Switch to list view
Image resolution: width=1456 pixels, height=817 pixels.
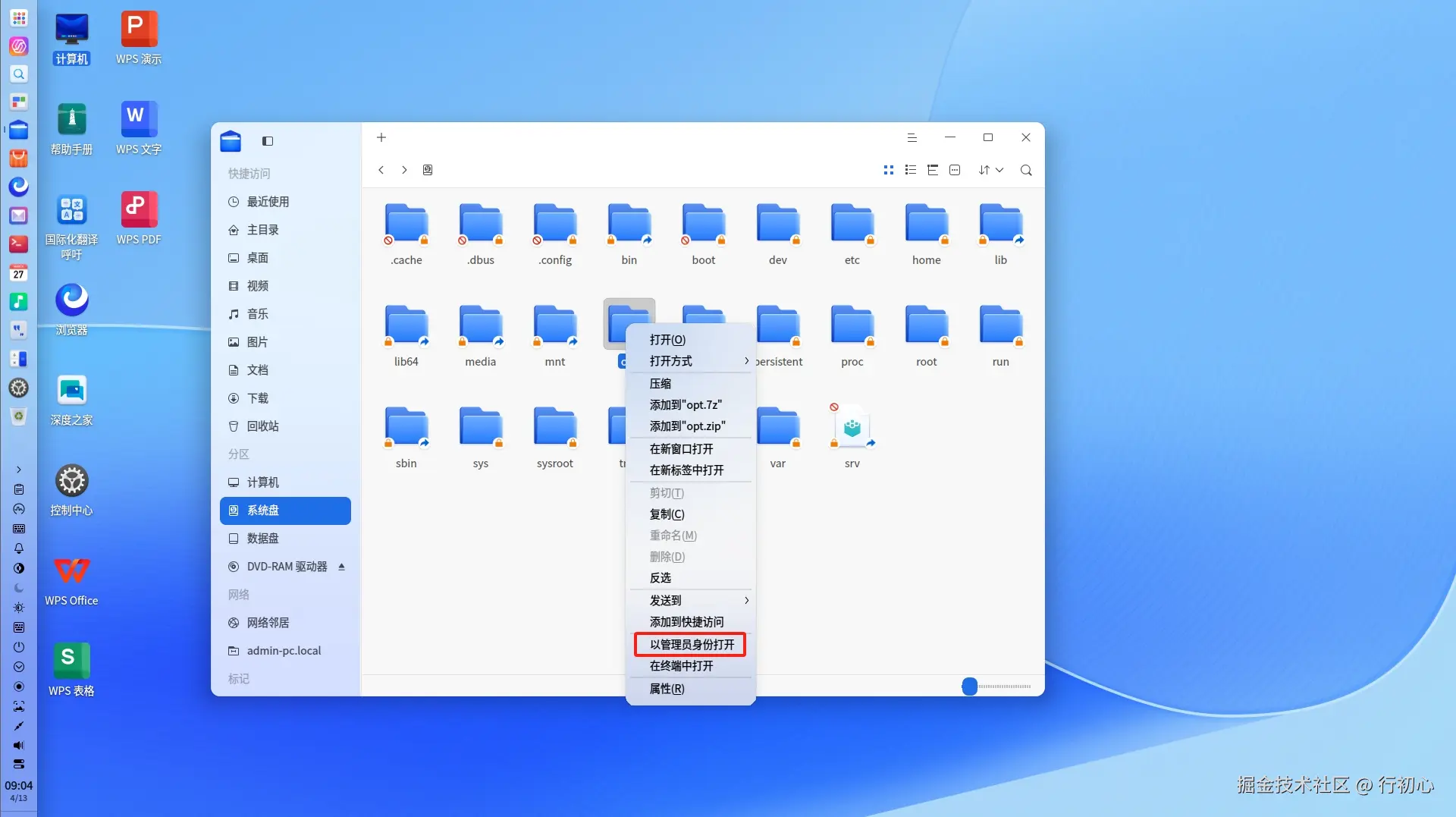(x=911, y=170)
